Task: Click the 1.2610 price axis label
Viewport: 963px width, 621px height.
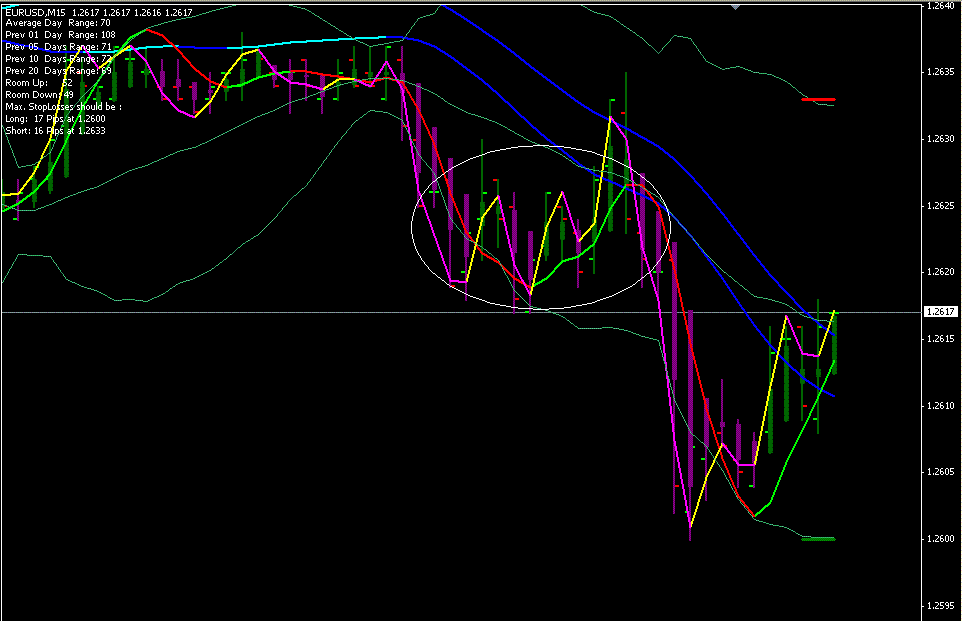Action: tap(940, 405)
